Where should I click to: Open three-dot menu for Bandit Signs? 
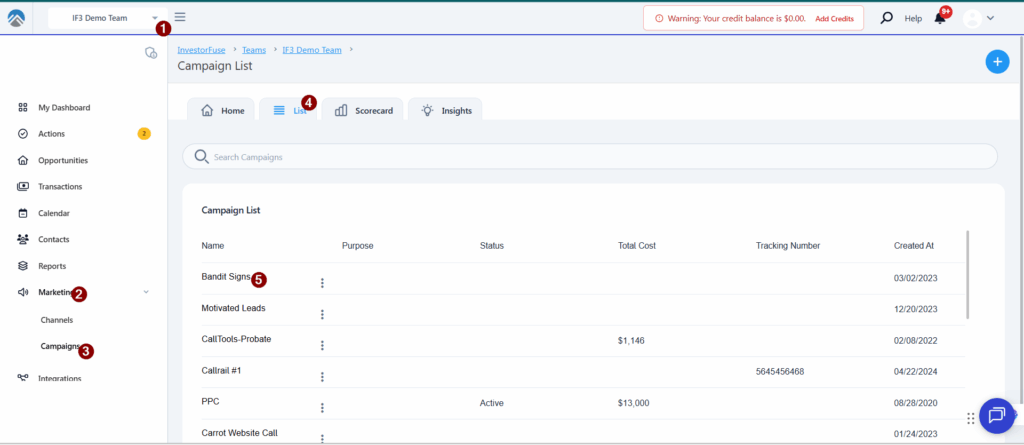(322, 283)
